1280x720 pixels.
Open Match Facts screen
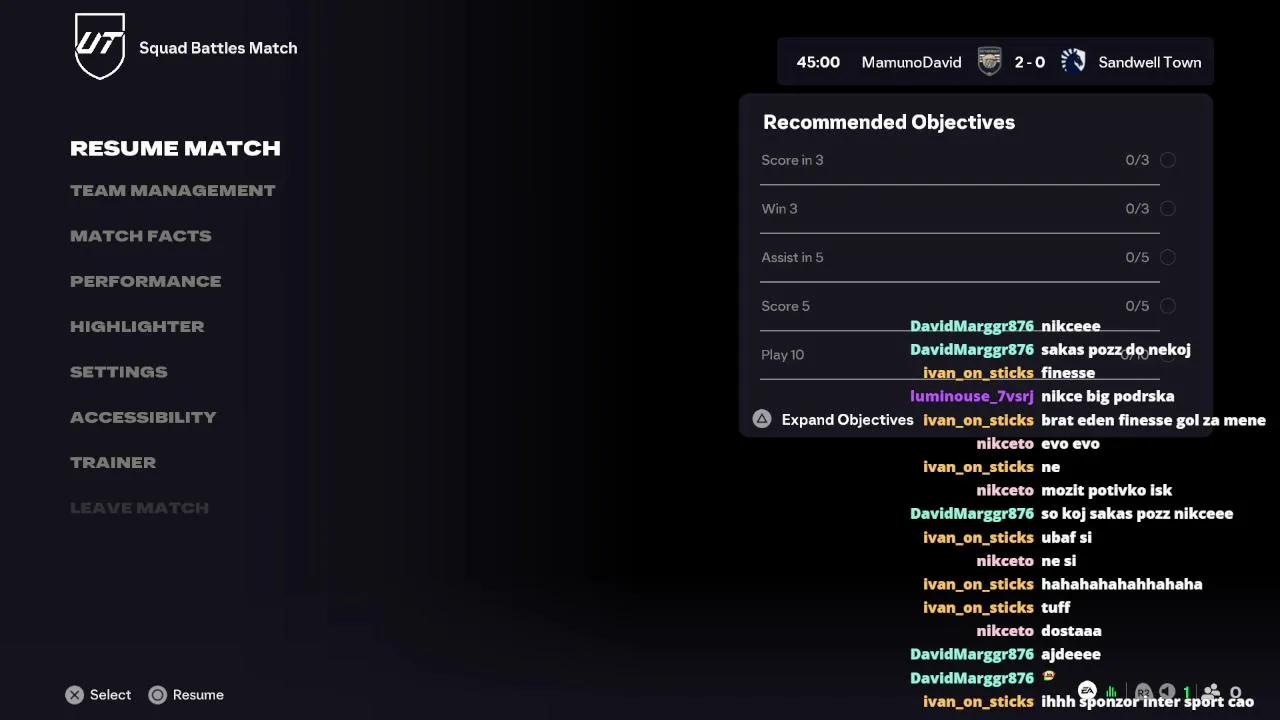tap(140, 236)
